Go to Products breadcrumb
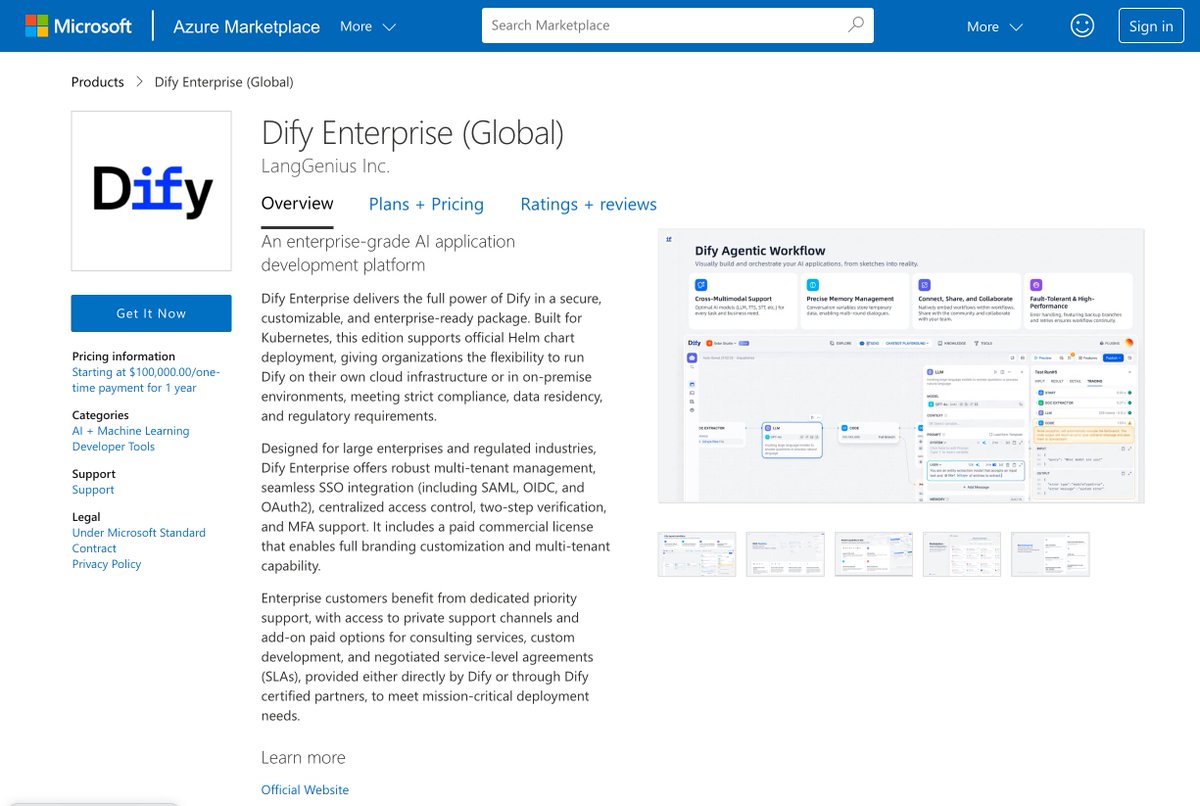 pos(98,82)
